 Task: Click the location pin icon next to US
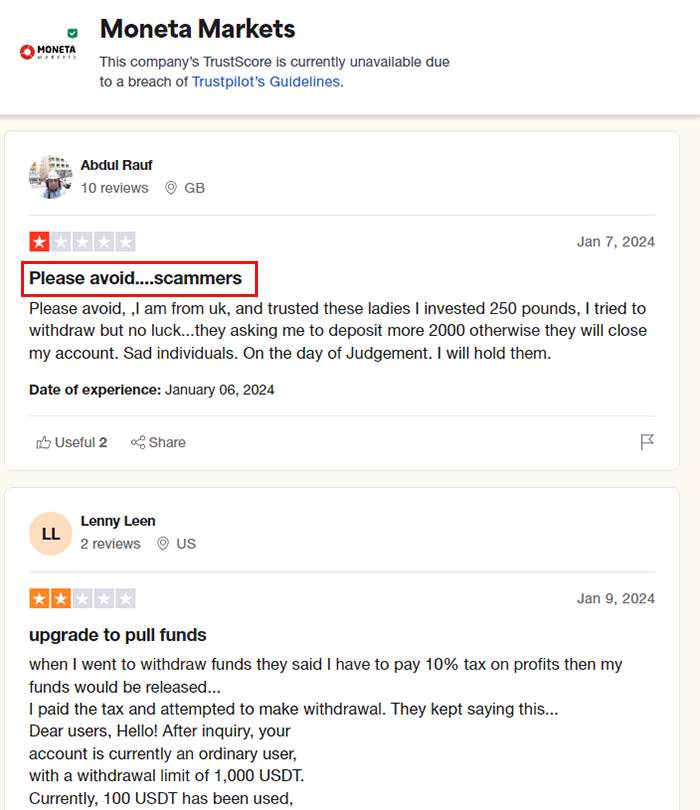coord(163,543)
